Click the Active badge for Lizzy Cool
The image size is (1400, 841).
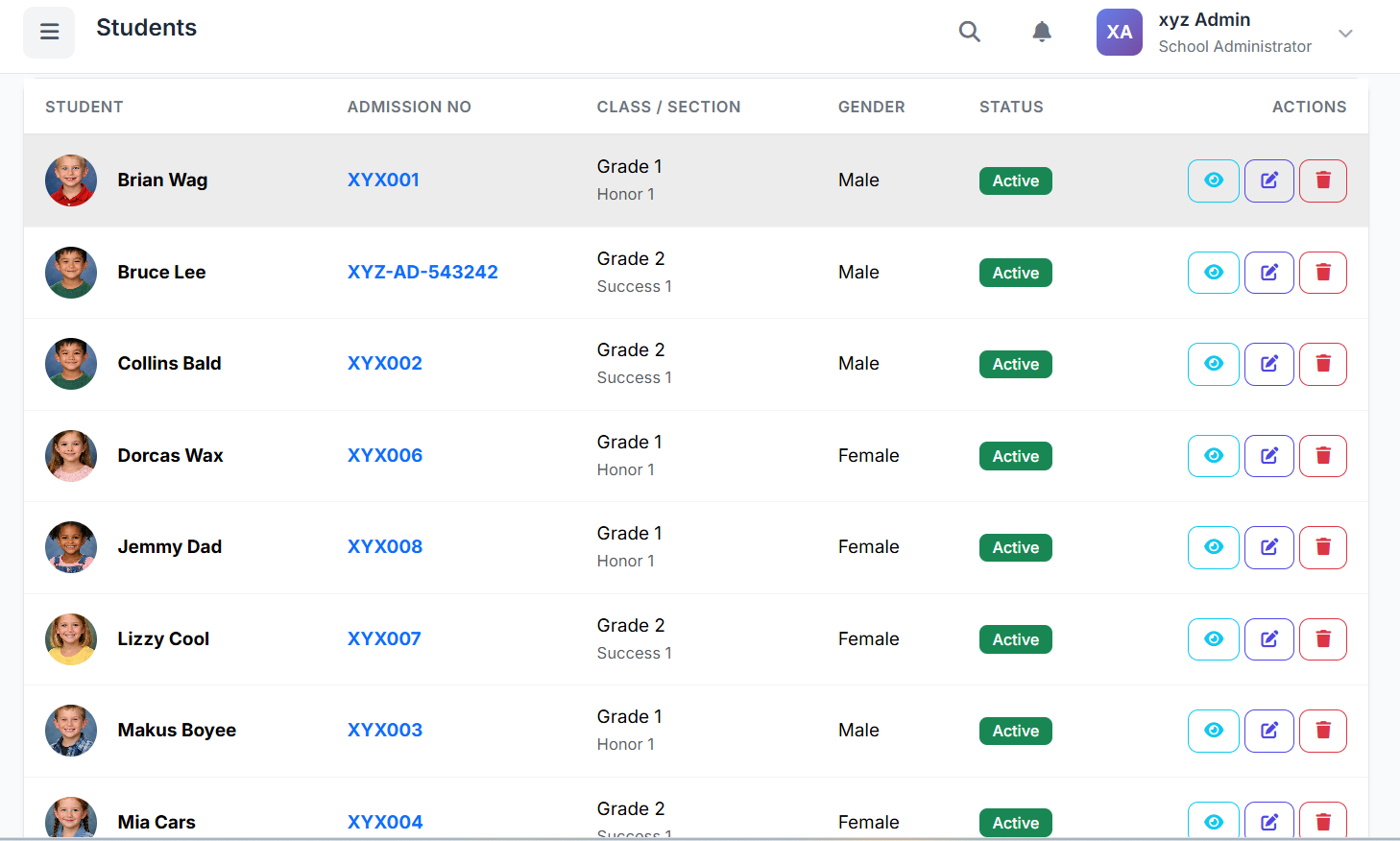click(x=1015, y=639)
